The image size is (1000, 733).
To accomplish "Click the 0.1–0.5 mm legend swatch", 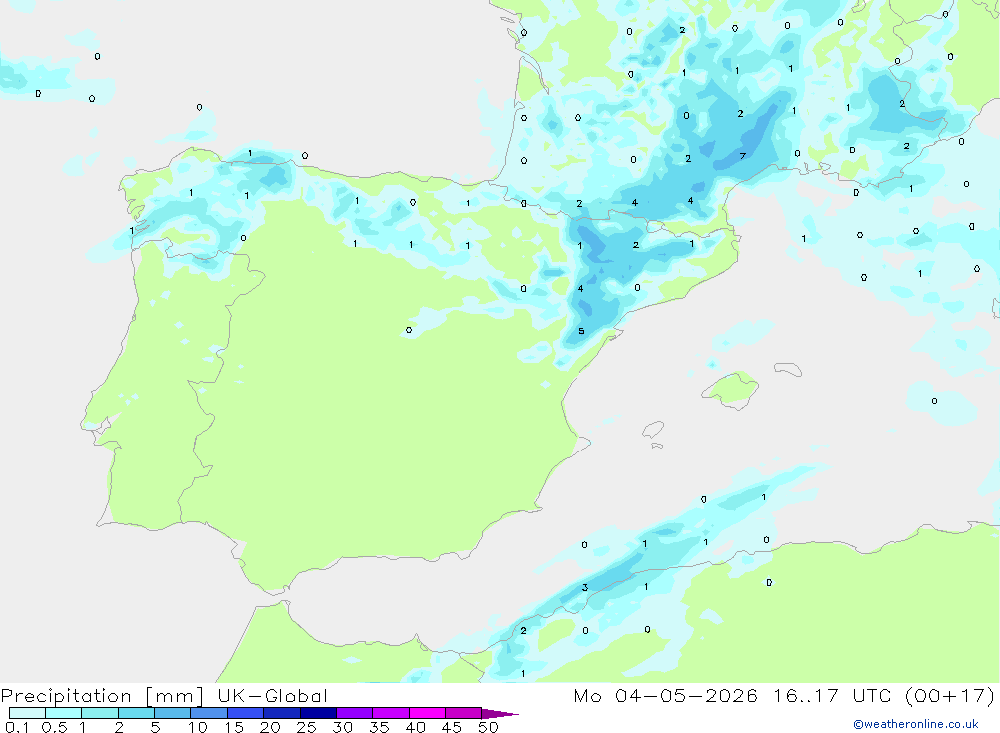I will coord(27,713).
